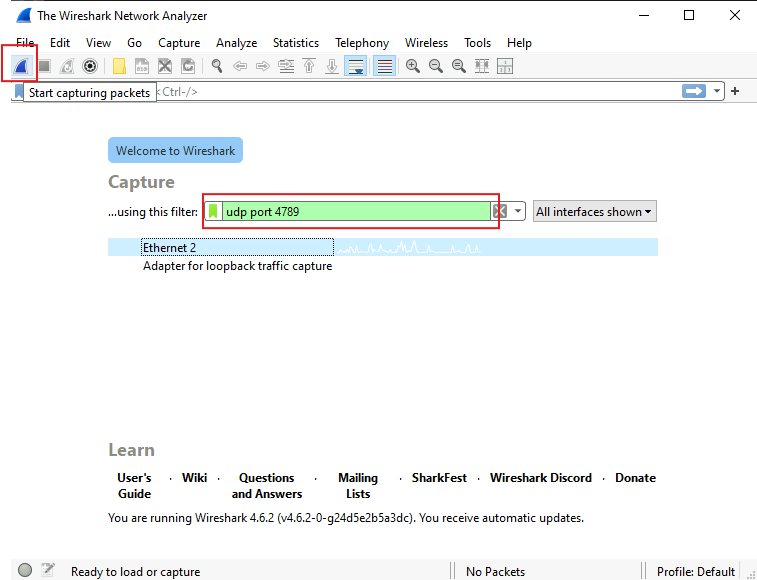Click the Find a packet magnifier icon

point(217,66)
